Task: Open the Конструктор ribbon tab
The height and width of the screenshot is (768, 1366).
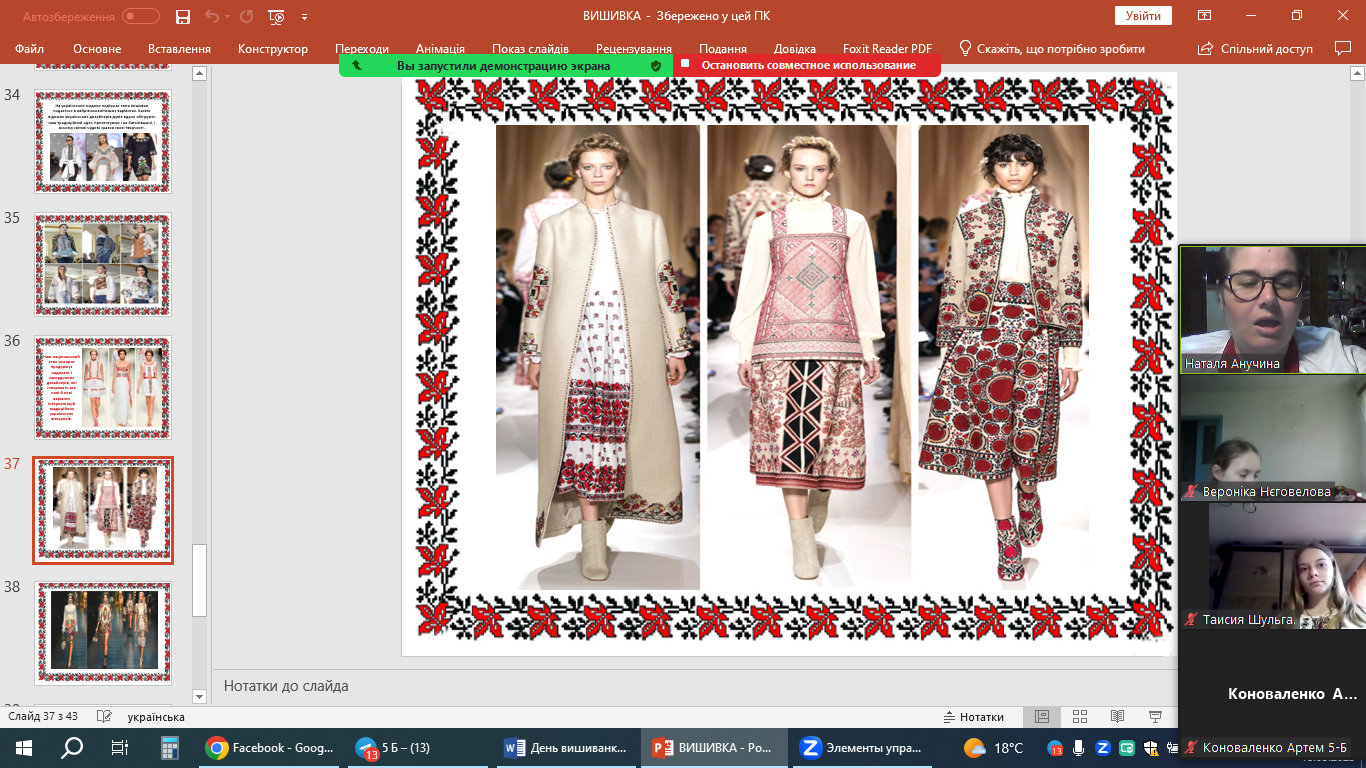Action: [x=273, y=49]
